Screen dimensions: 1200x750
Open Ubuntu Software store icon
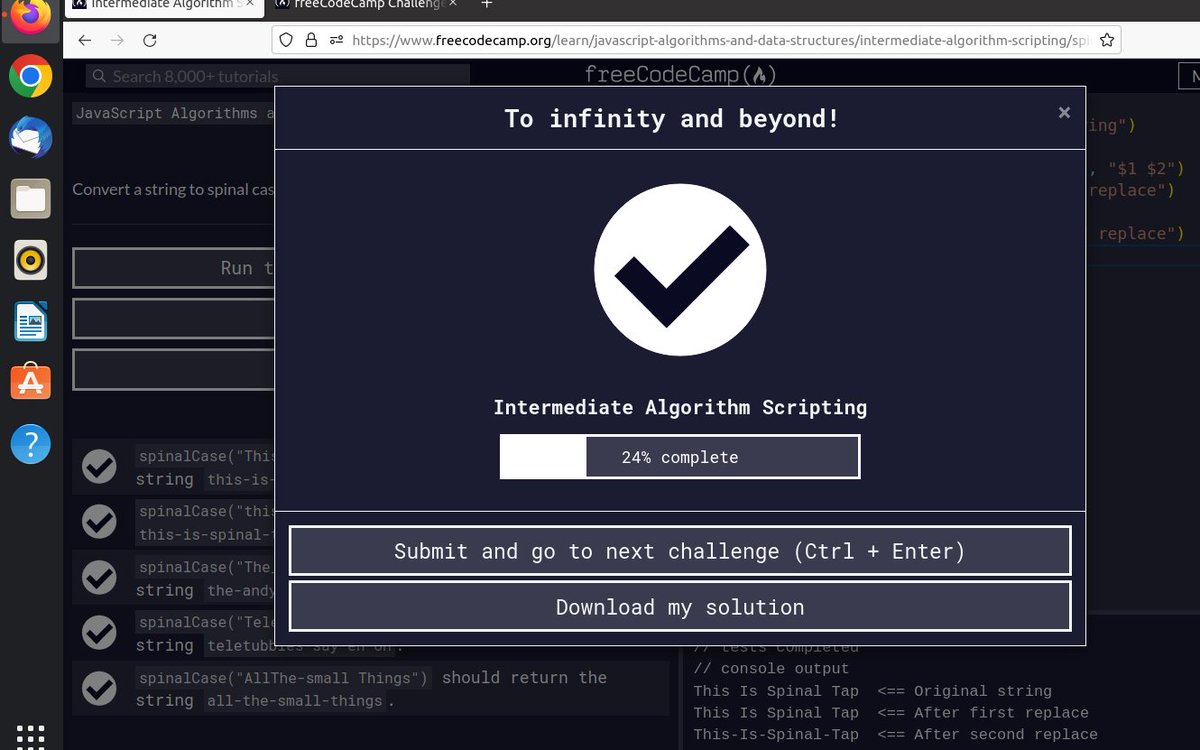point(31,382)
